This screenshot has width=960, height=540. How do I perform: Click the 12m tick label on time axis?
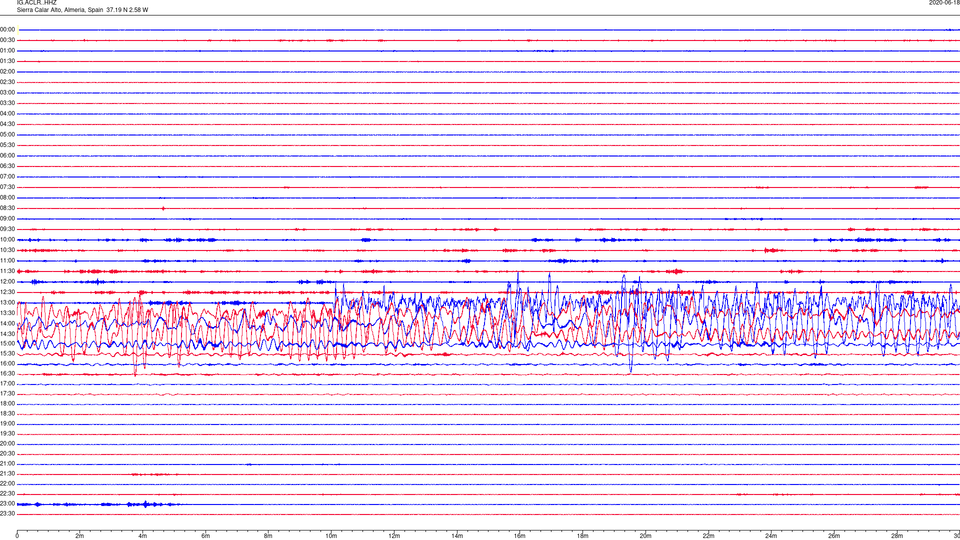point(394,536)
